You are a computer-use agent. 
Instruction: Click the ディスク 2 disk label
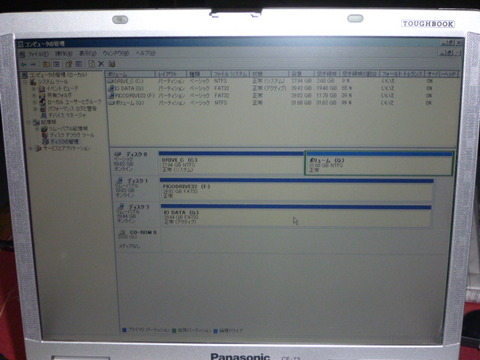[x=139, y=207]
